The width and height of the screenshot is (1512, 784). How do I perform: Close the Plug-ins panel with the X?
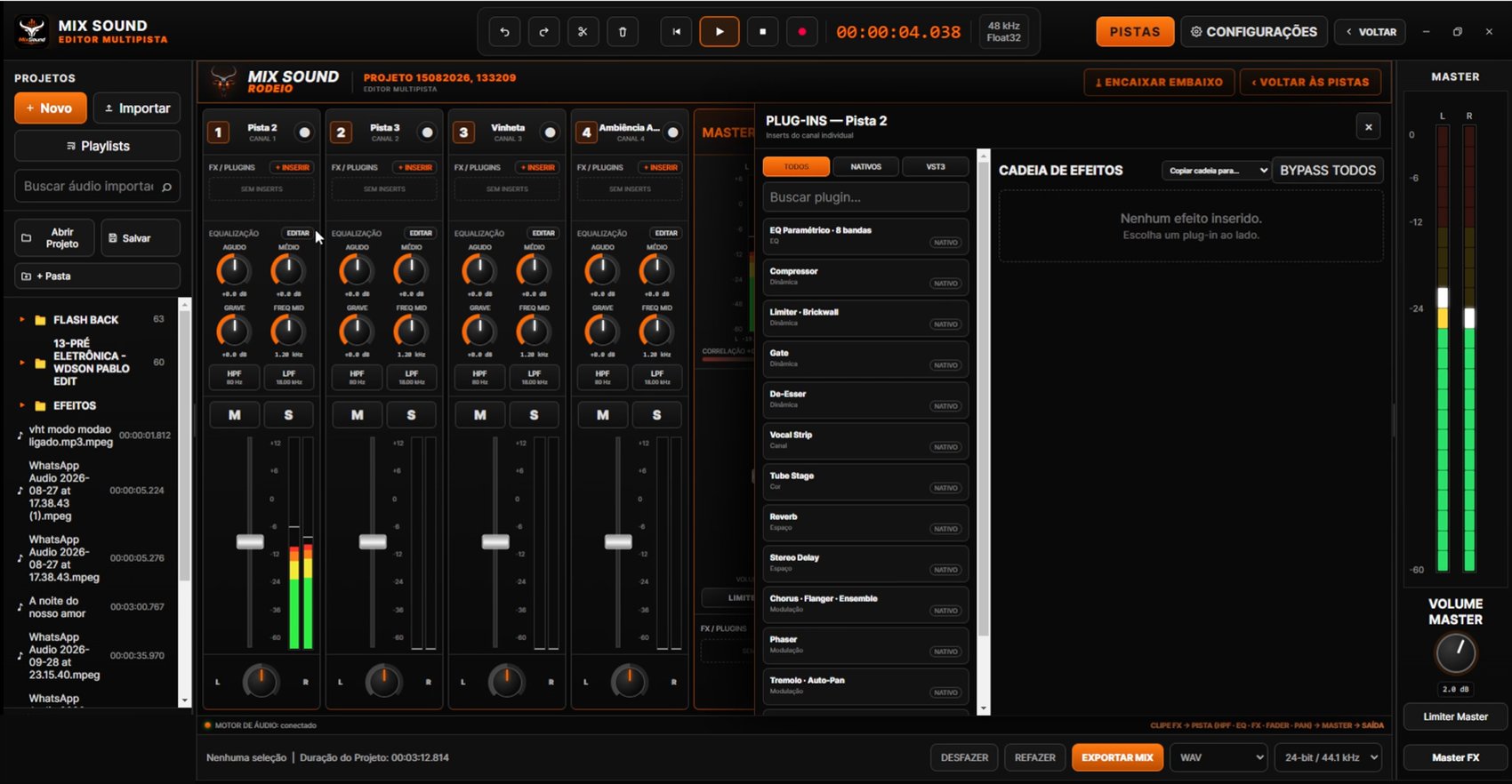click(1368, 127)
